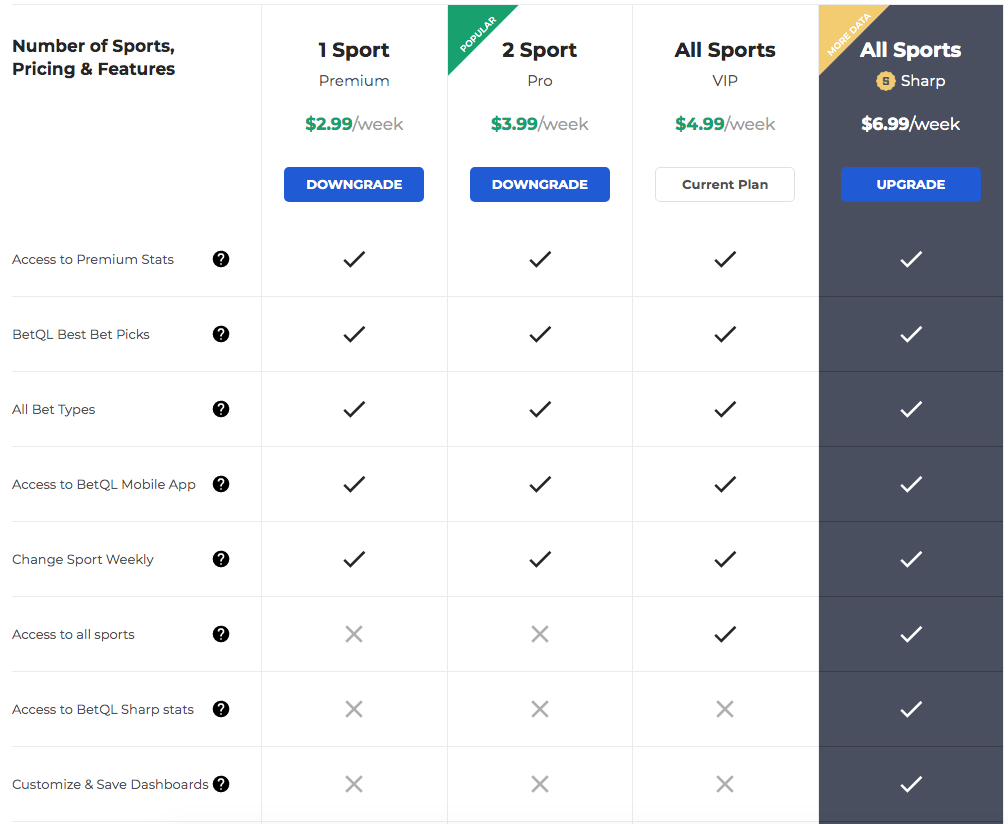
Task: Click the 1 Sport X for all sports access
Action: [354, 634]
